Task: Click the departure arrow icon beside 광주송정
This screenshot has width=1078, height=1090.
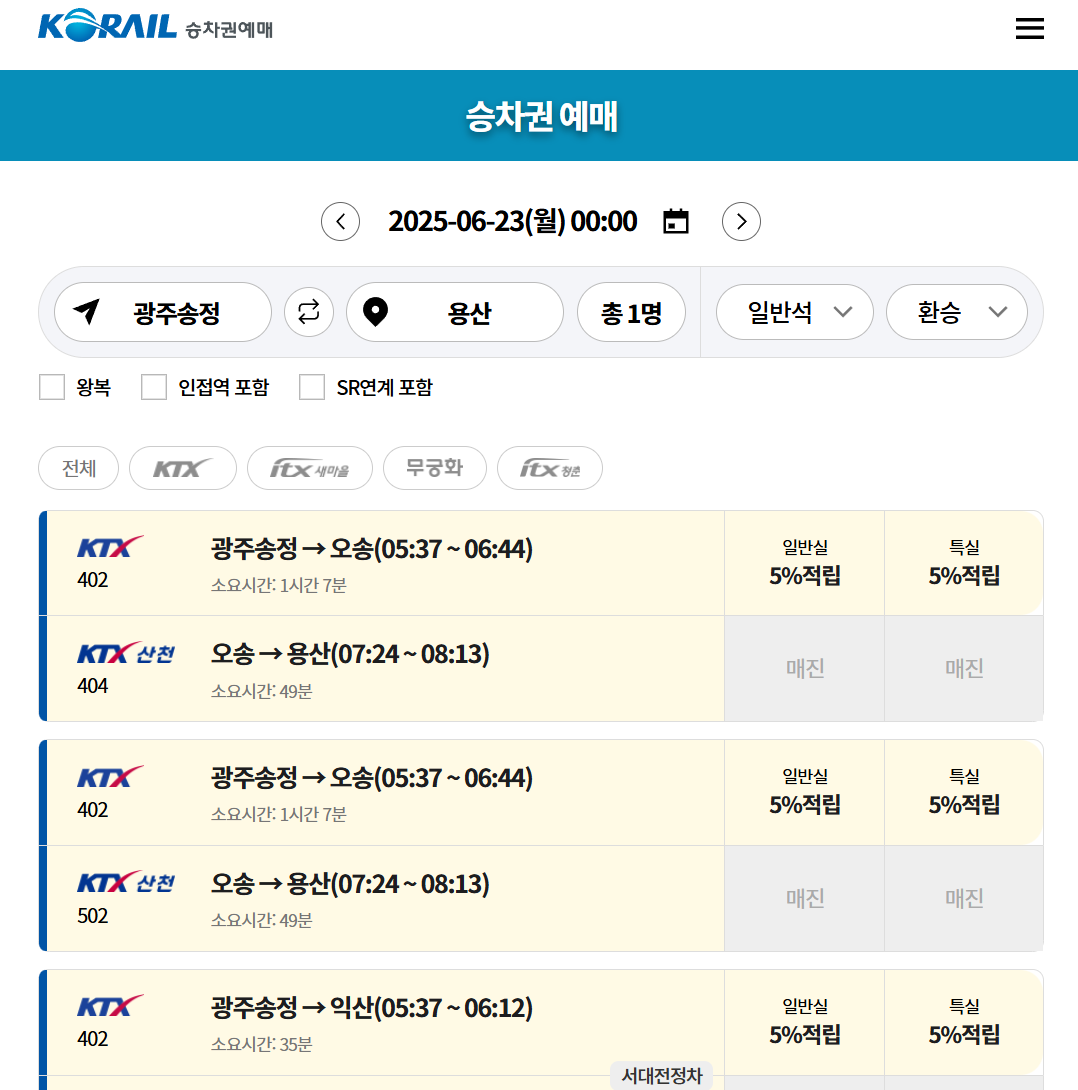Action: click(87, 311)
